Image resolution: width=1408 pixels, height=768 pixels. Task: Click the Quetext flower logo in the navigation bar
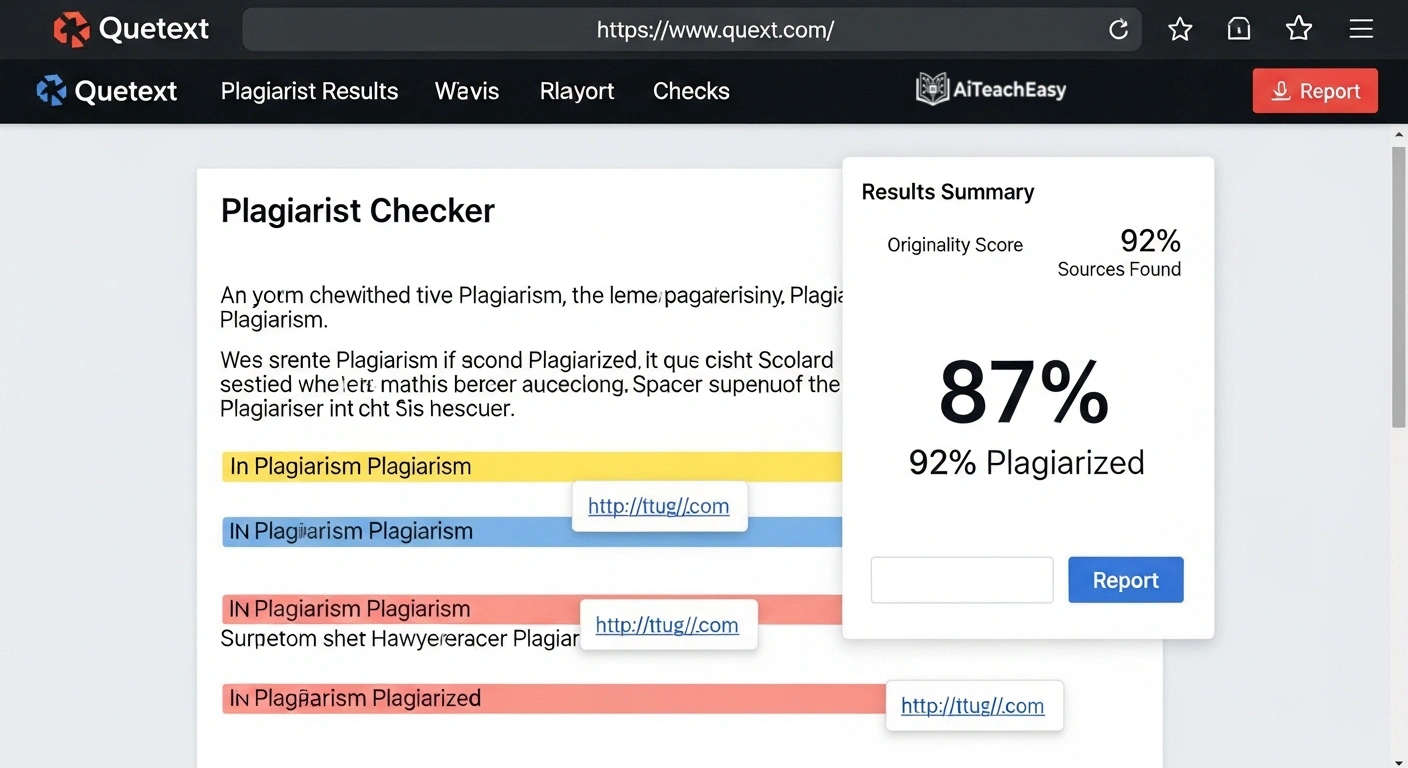(x=51, y=90)
